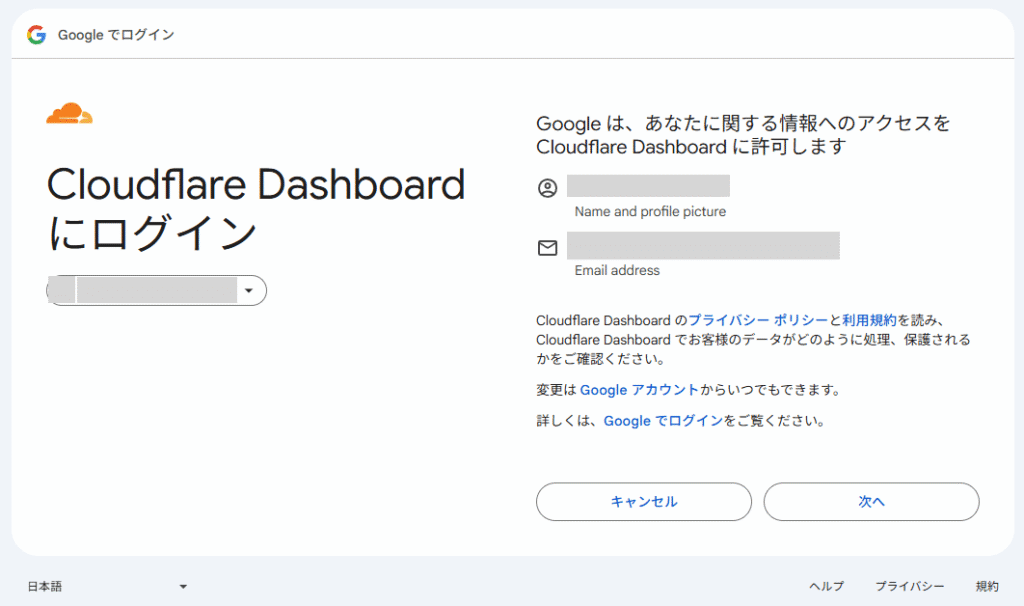Open ヘルプ in the footer
The image size is (1024, 606).
(826, 586)
